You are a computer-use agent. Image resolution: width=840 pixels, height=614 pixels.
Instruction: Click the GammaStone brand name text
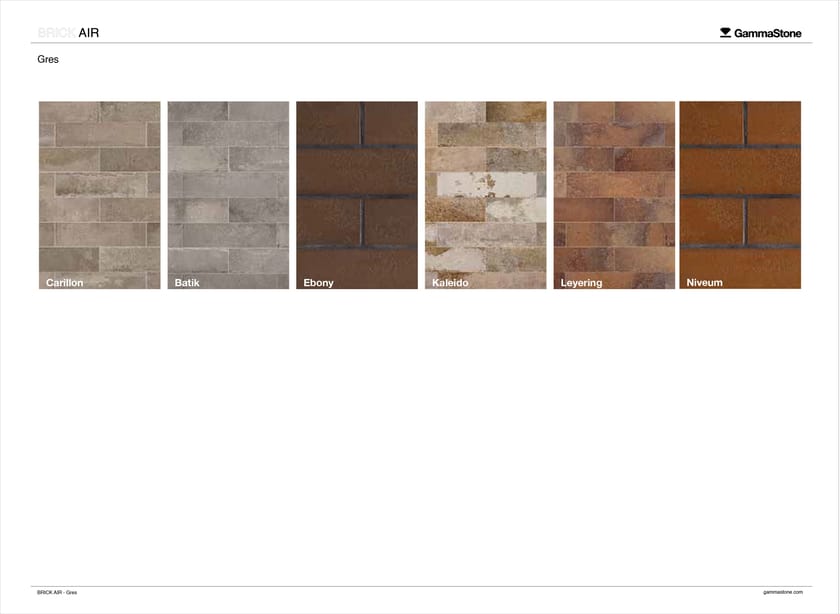(770, 31)
